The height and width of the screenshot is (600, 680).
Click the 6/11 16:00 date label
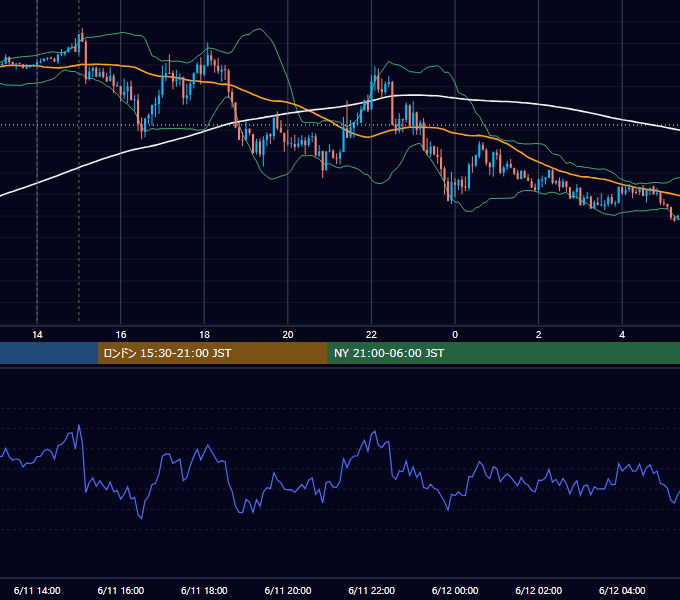click(x=121, y=590)
